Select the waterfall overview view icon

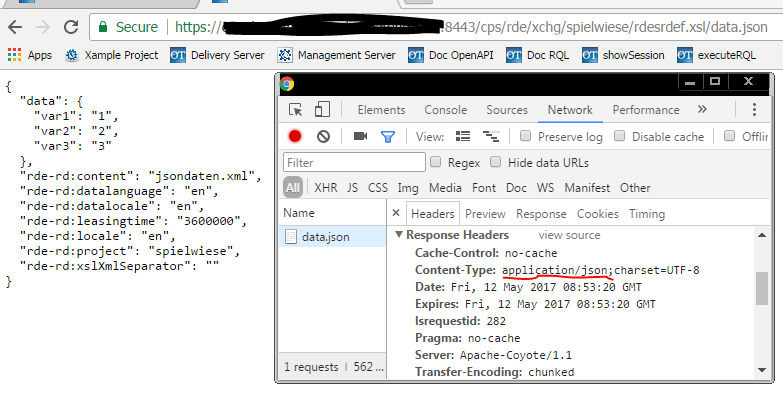click(491, 136)
